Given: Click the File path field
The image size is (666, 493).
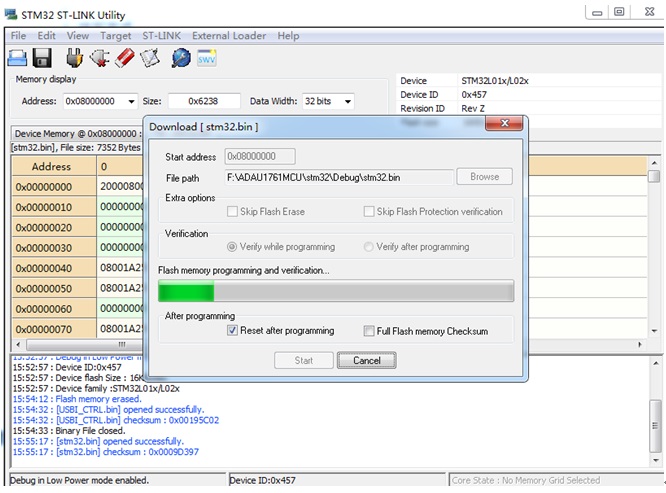Looking at the screenshot, I should point(339,177).
